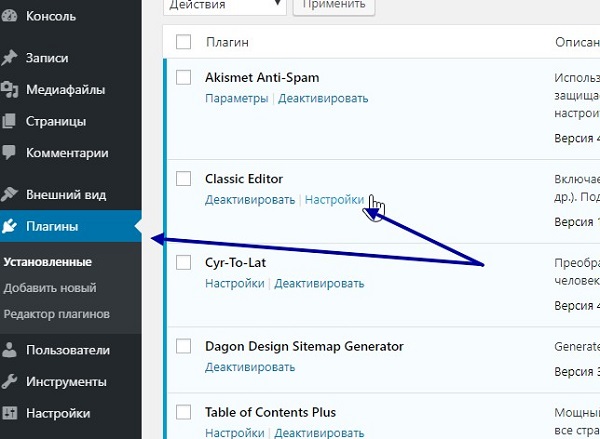This screenshot has height=439, width=600.
Task: Sort by the Плагин column header
Action: coord(227,42)
